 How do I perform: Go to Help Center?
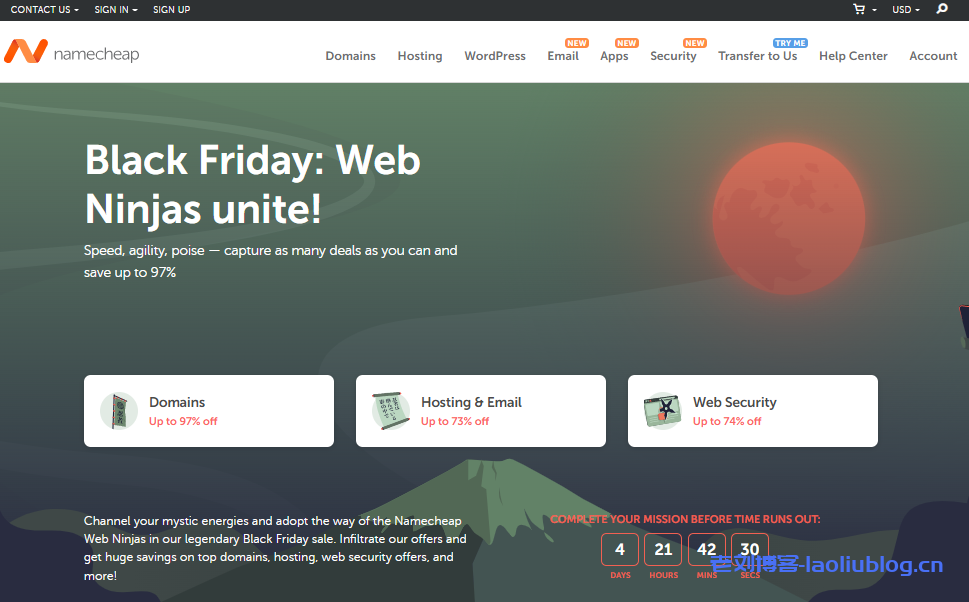(853, 56)
